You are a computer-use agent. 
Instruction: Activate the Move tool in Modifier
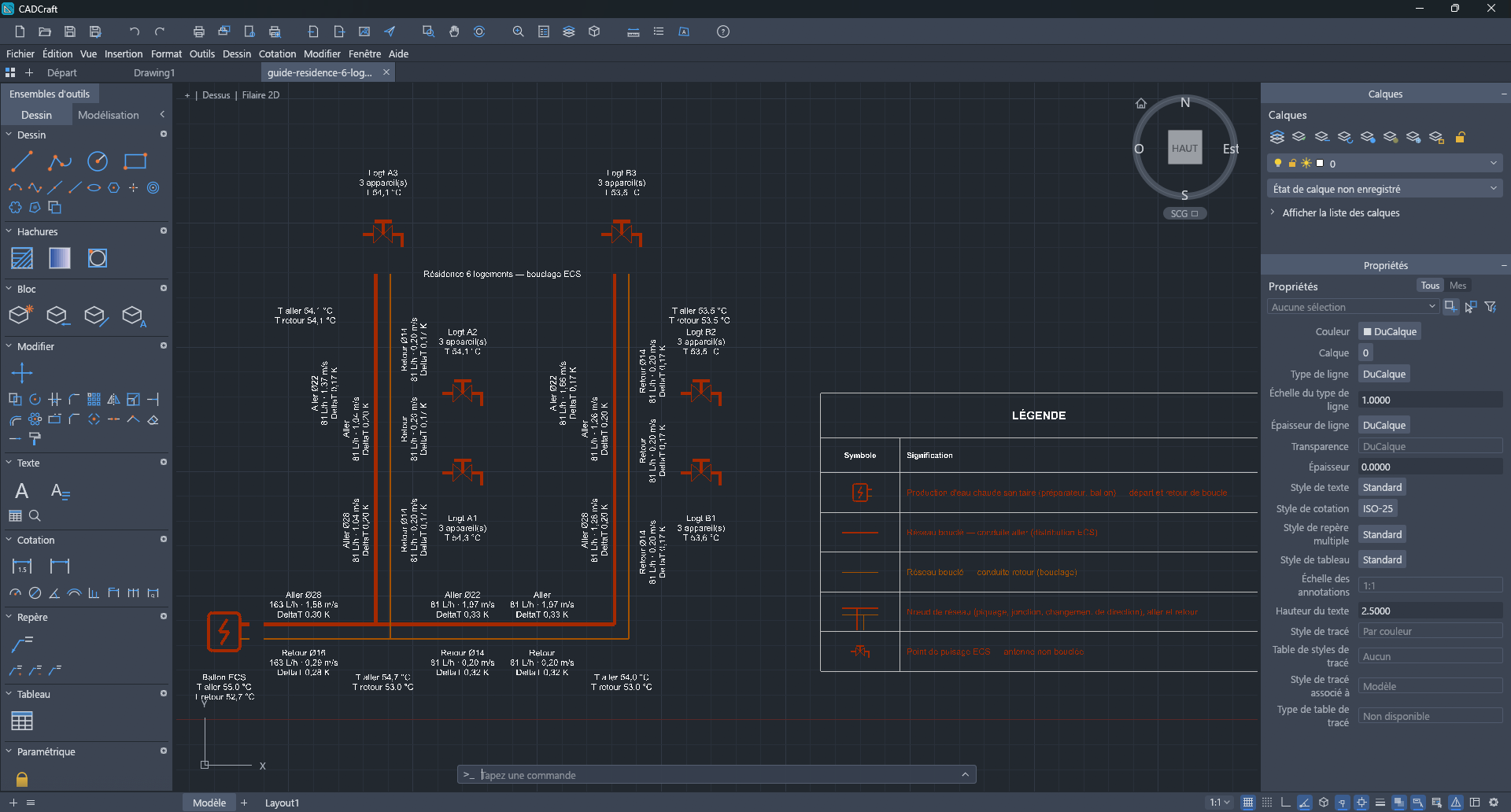pos(22,373)
